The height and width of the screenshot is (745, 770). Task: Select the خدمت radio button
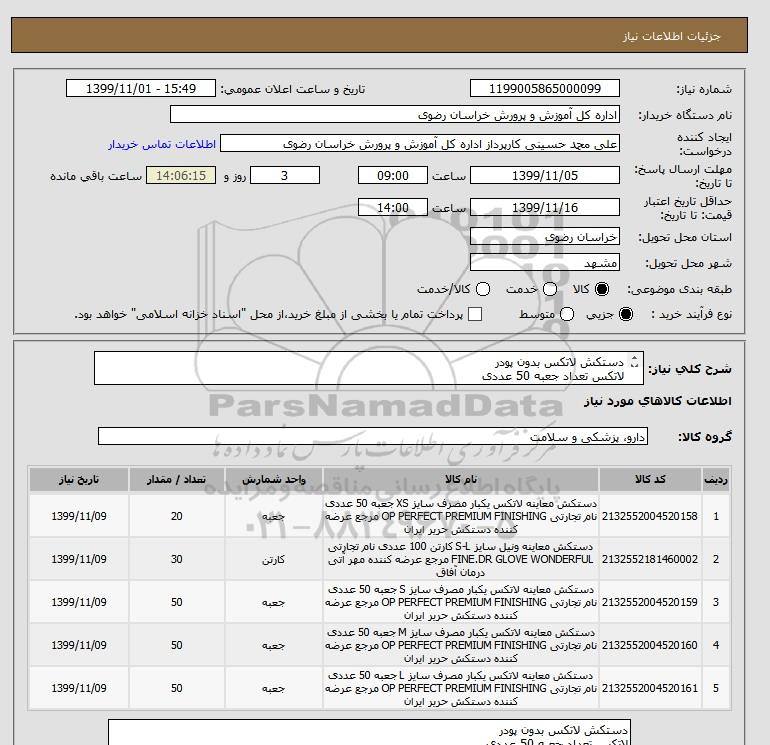tap(550, 289)
